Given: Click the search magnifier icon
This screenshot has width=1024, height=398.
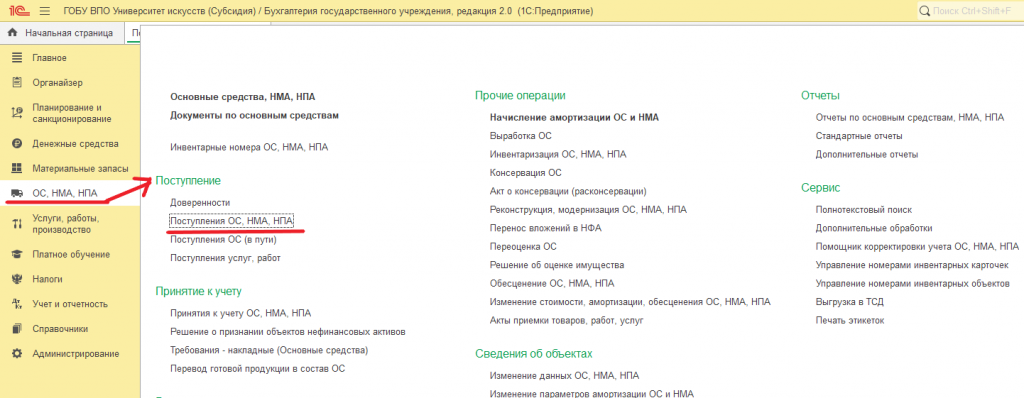Looking at the screenshot, I should [x=924, y=11].
